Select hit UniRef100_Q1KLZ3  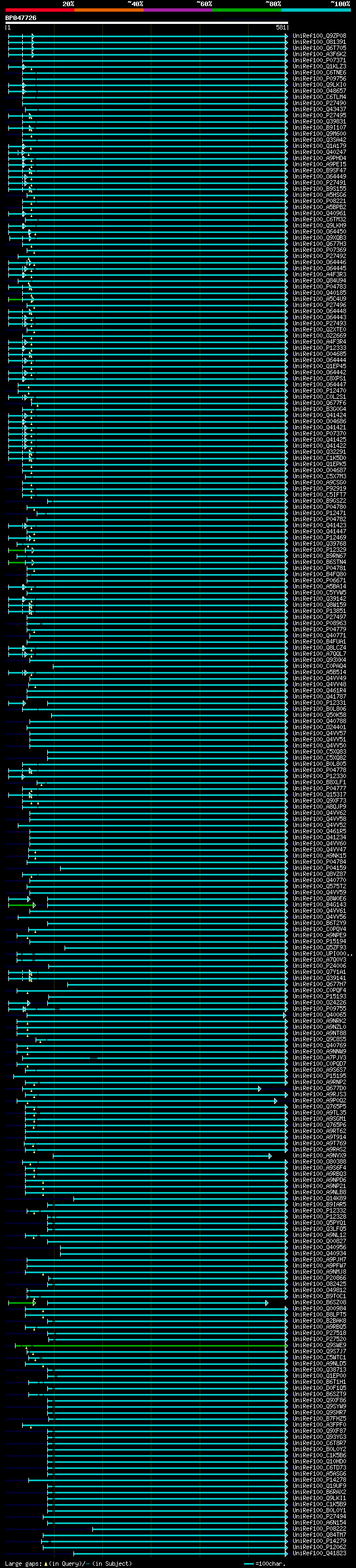pyautogui.click(x=319, y=66)
